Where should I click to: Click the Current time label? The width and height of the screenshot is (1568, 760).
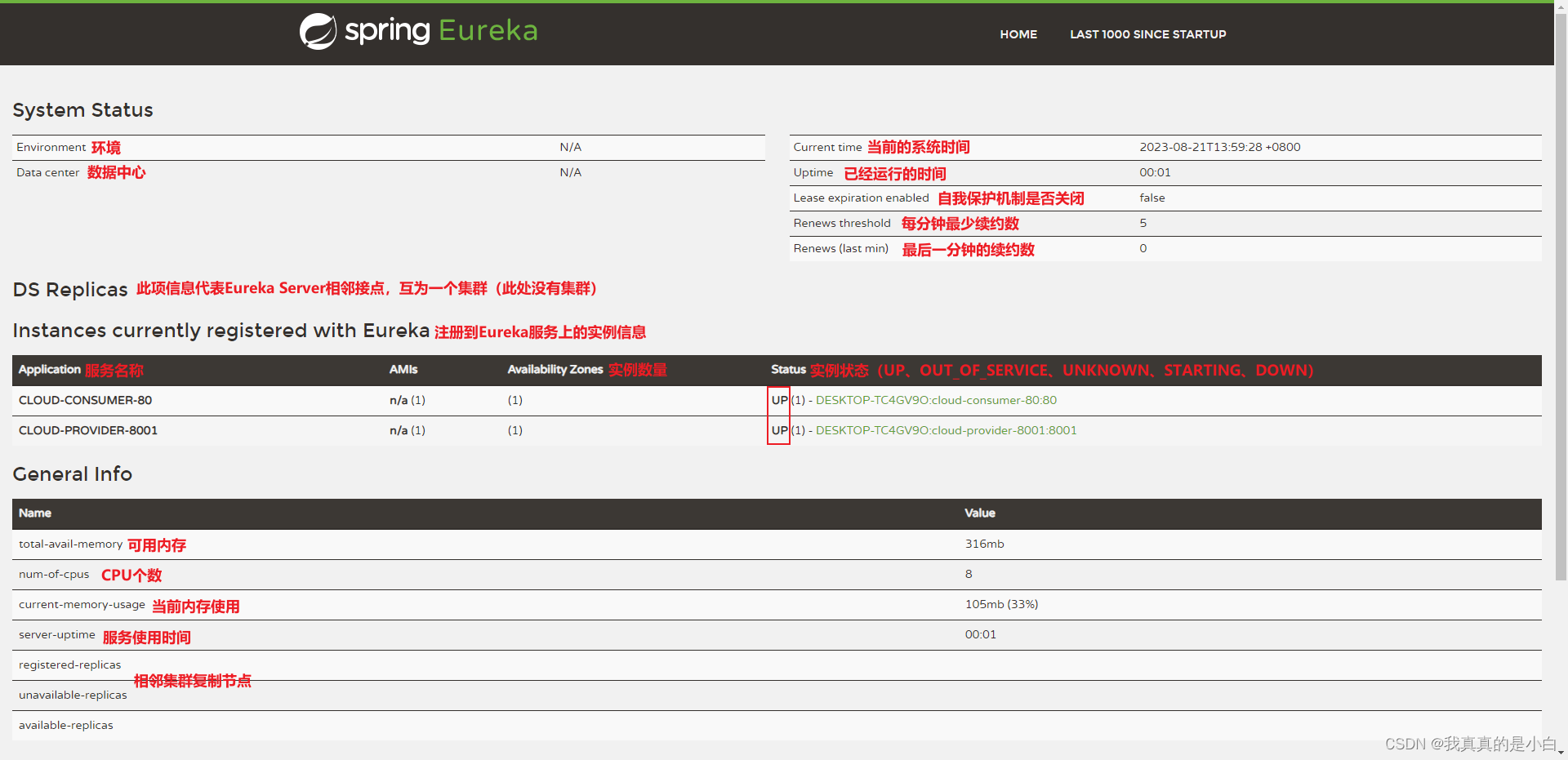pyautogui.click(x=827, y=147)
